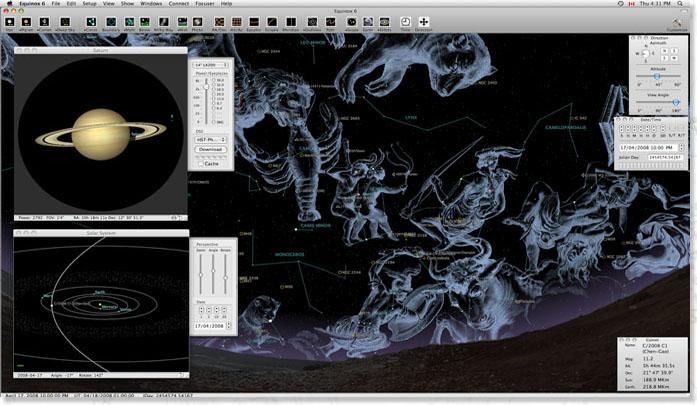This screenshot has height=405, width=697.
Task: Toggle the Milky Way toolbar icon
Action: tap(164, 21)
